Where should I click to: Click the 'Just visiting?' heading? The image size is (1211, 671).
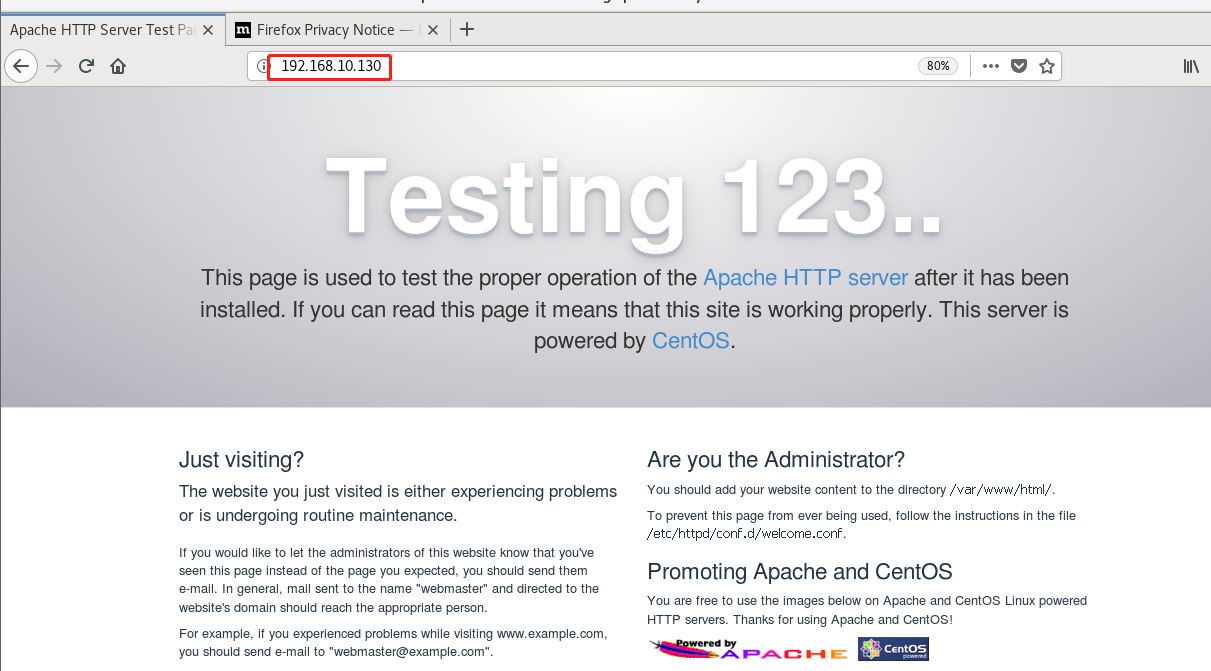point(241,460)
